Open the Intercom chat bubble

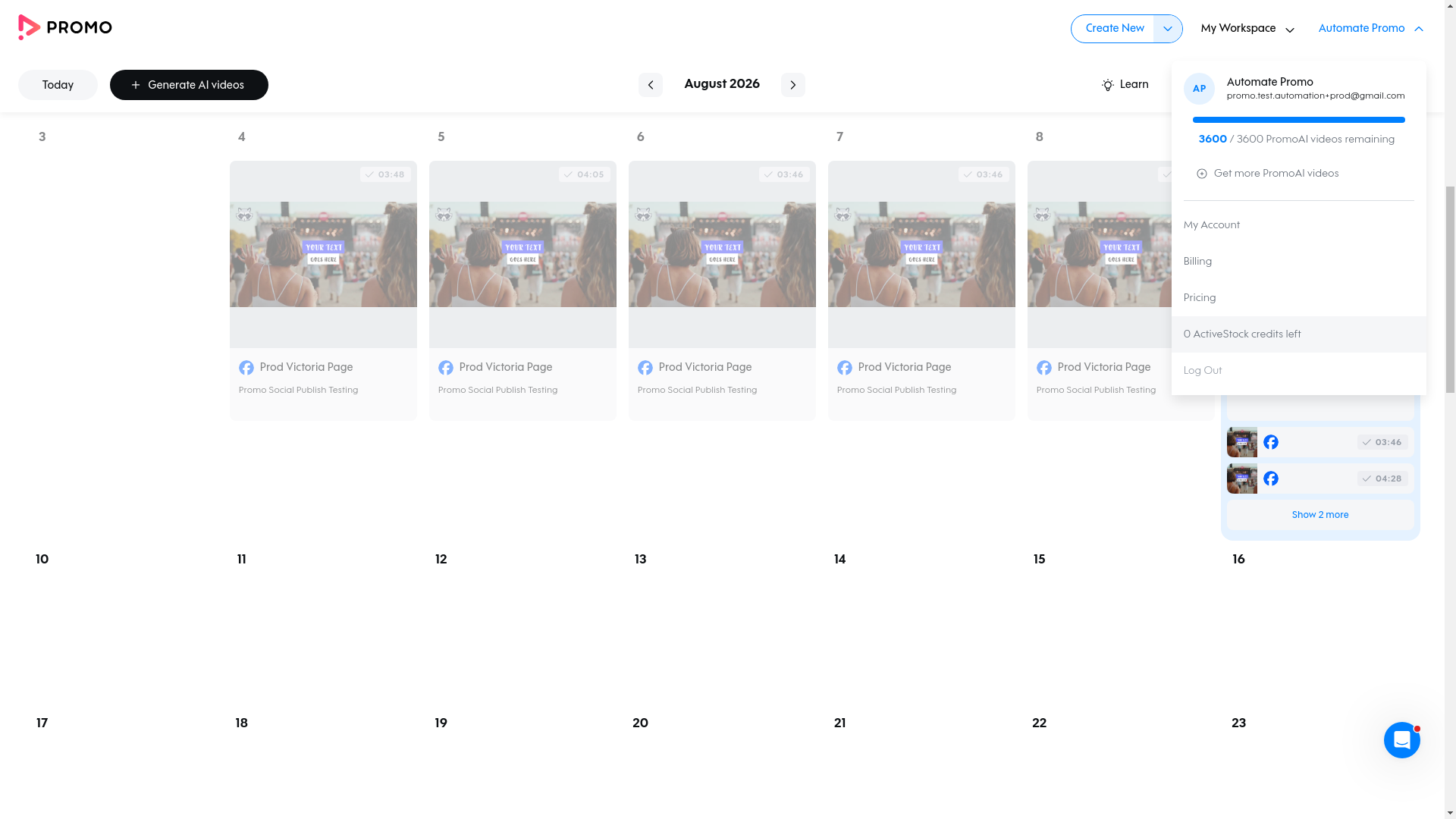tap(1401, 740)
